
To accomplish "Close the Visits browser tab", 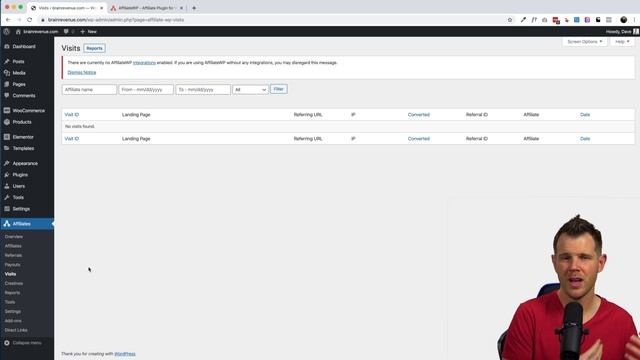I will tap(102, 8).
